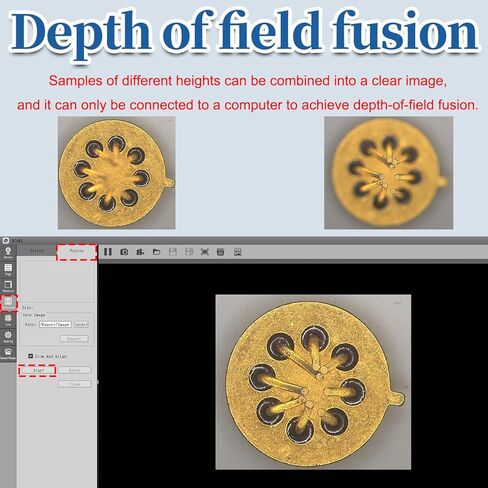The image size is (488, 488).
Task: Capture a snapshot with the camera icon
Action: (124, 252)
